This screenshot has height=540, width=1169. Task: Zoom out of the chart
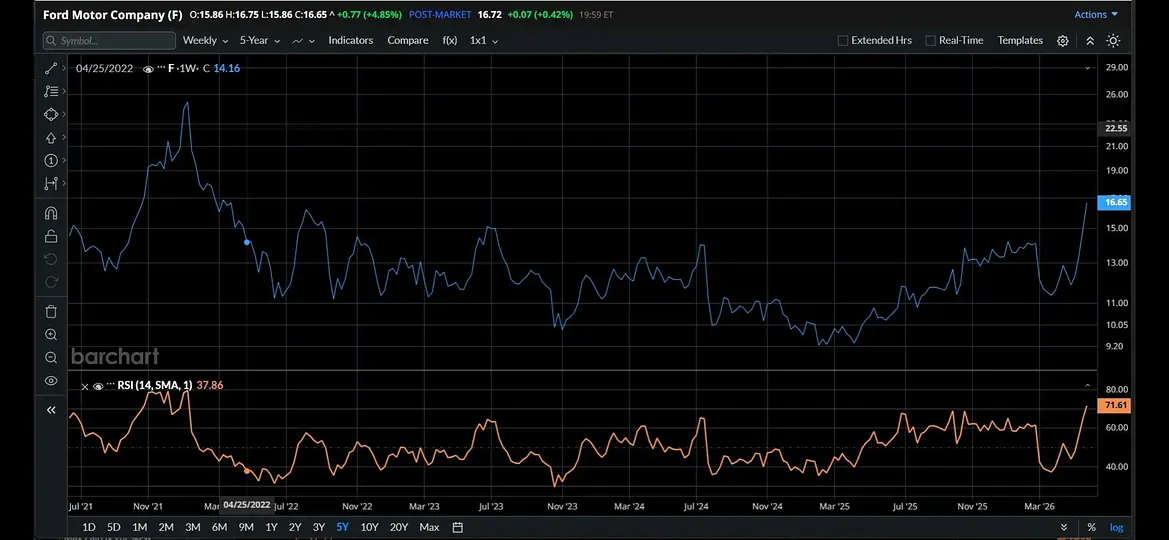click(51, 357)
